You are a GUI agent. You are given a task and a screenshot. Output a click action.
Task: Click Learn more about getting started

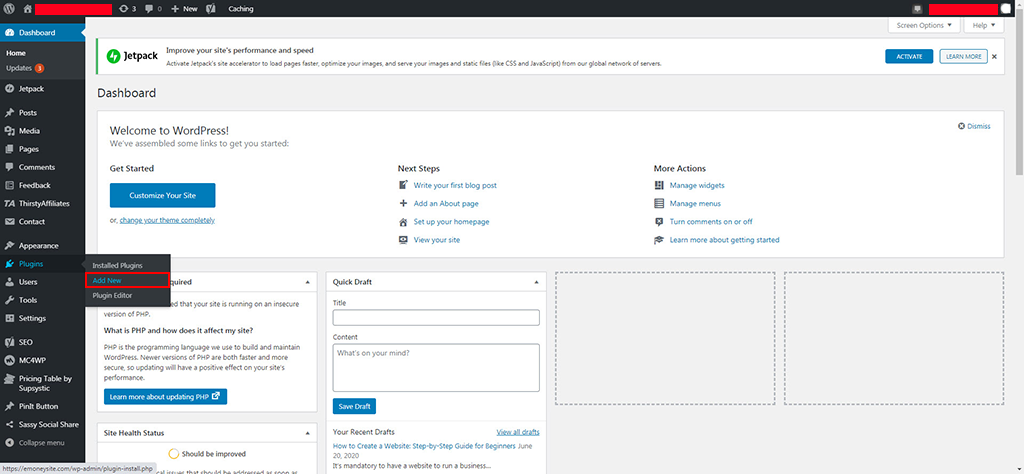[x=724, y=240]
